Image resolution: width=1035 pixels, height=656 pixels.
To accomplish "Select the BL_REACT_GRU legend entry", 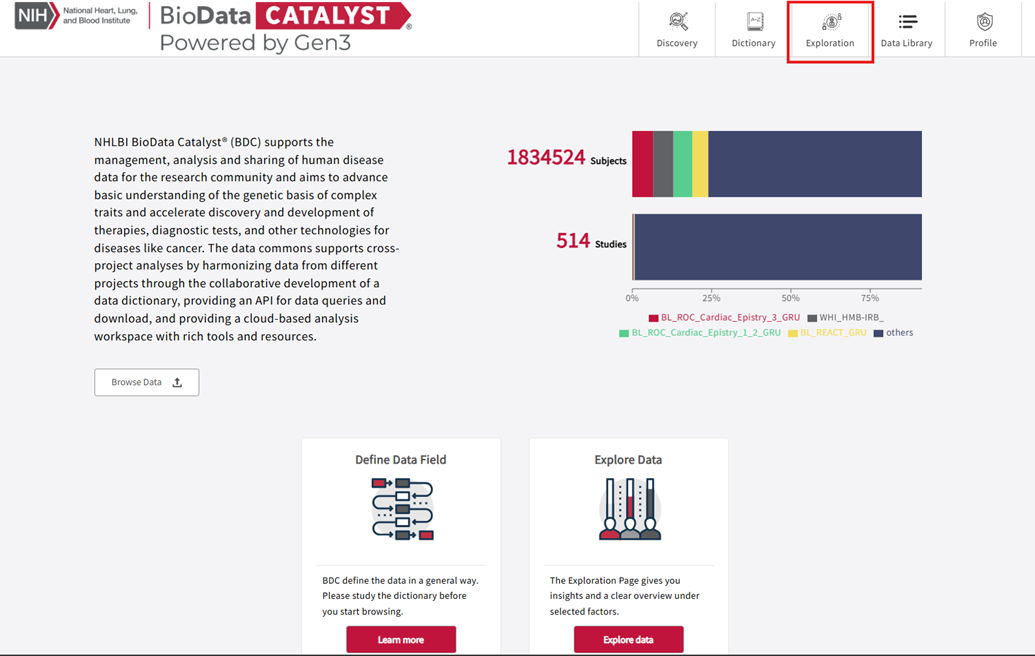I will [x=827, y=333].
